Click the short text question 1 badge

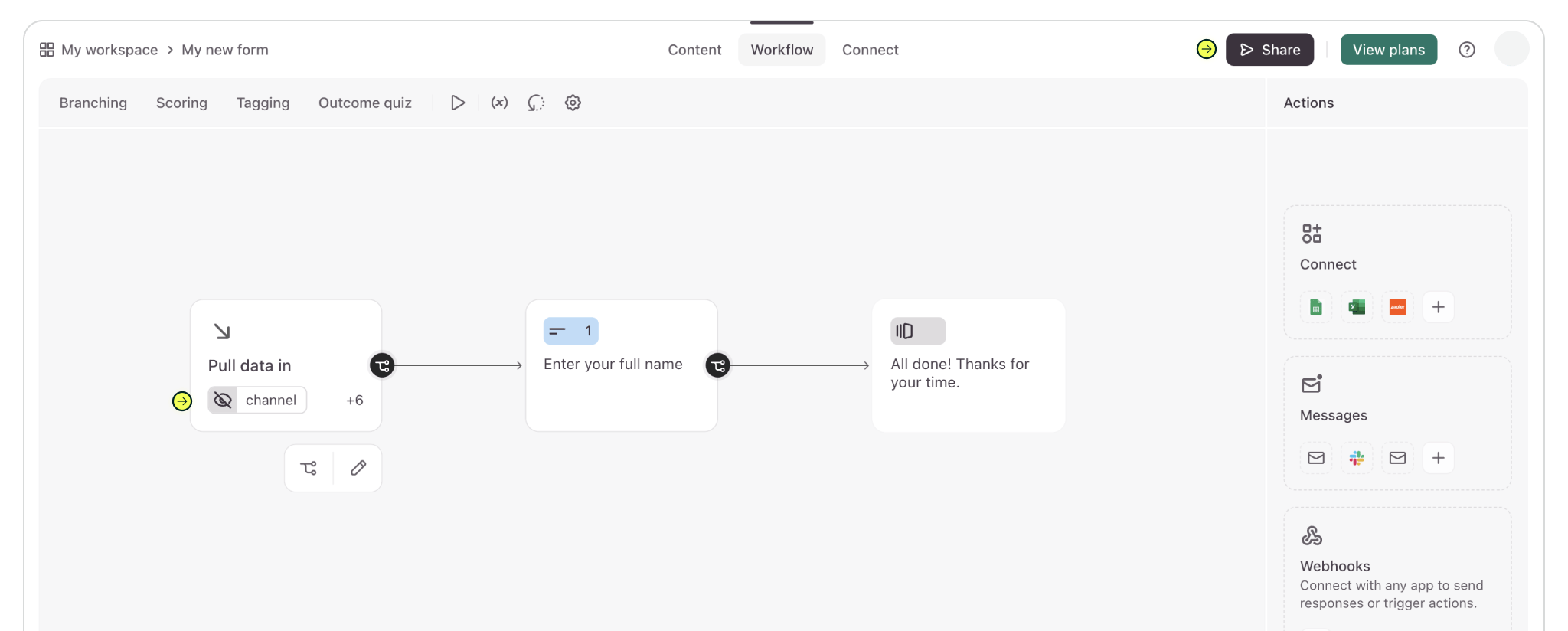571,331
